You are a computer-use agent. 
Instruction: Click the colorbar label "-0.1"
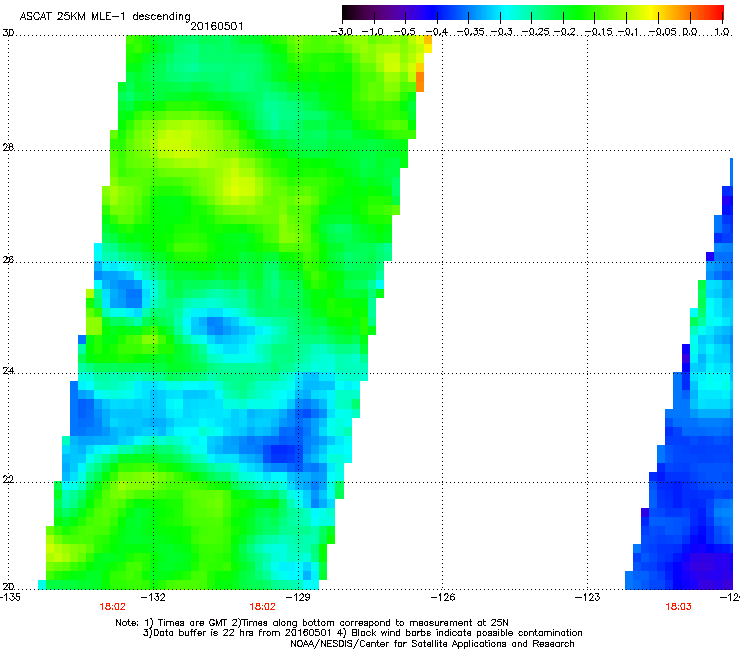coord(628,32)
